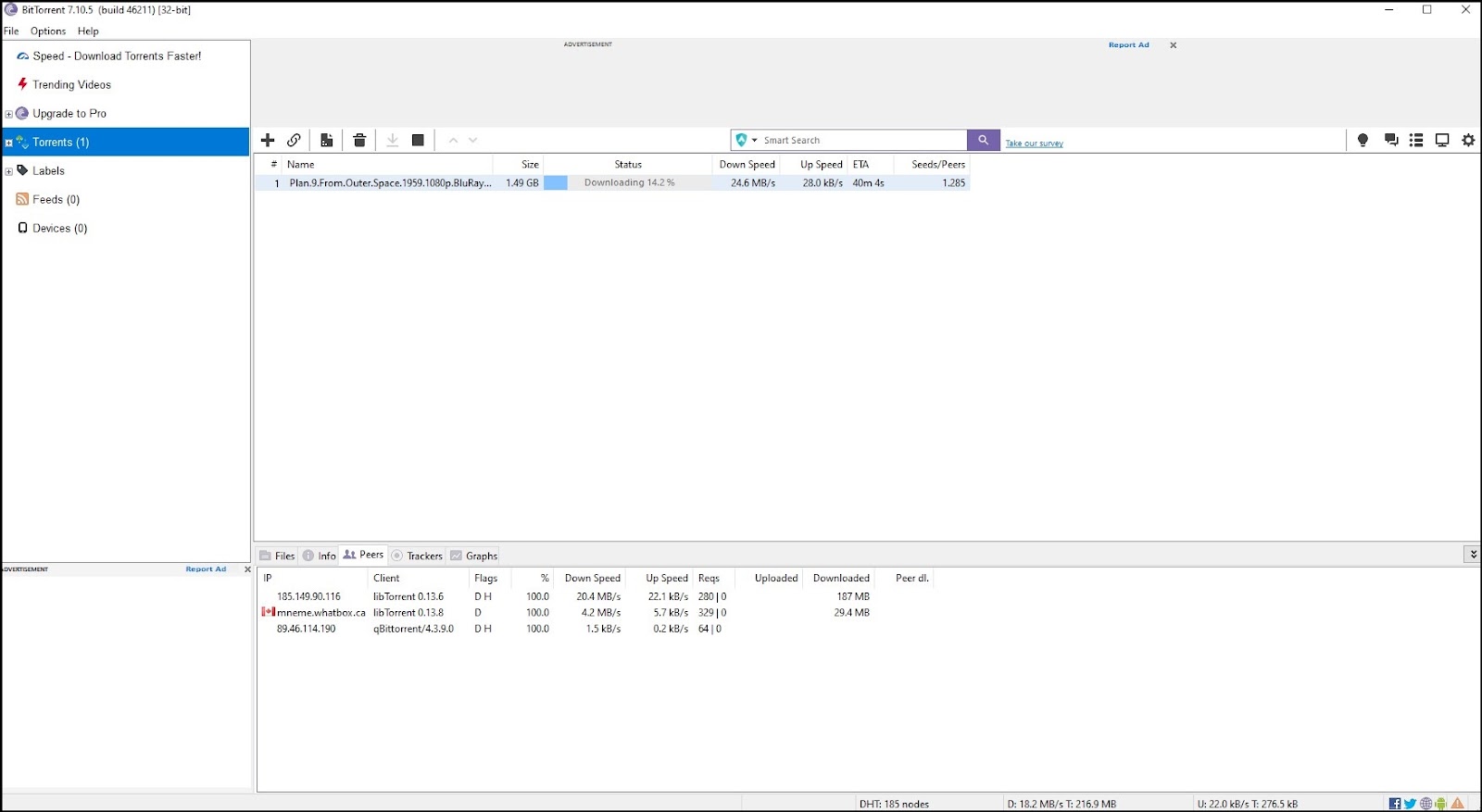Image resolution: width=1482 pixels, height=812 pixels.
Task: Click the Create New Torrent file icon
Action: point(327,140)
